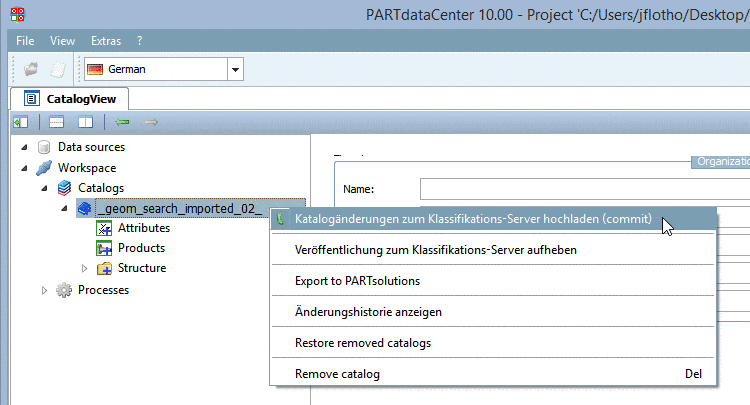
Task: Select the horizontal split layout icon
Action: (56, 122)
